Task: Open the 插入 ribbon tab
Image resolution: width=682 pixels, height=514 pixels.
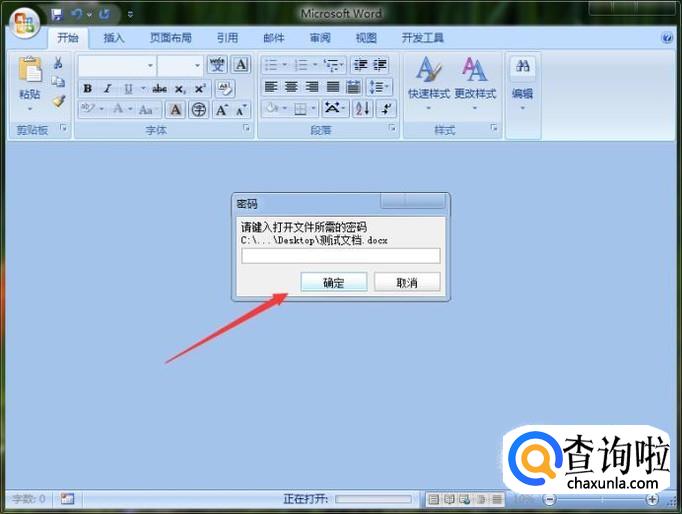Action: coord(114,38)
